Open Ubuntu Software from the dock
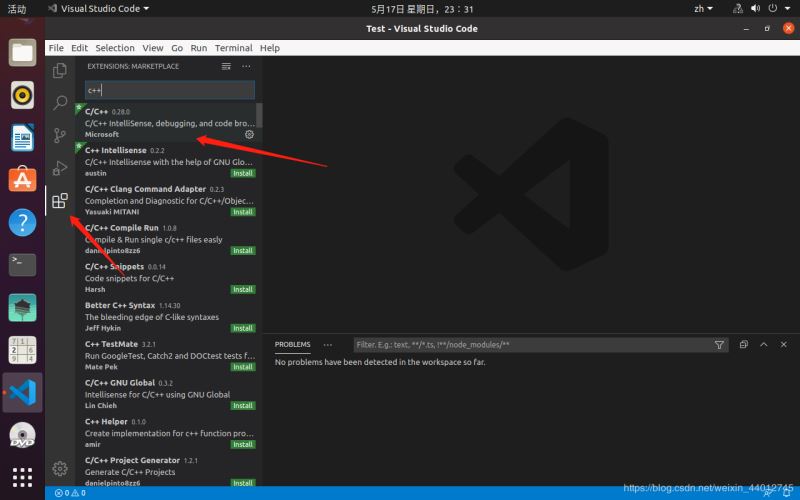This screenshot has width=800, height=500. pos(22,179)
